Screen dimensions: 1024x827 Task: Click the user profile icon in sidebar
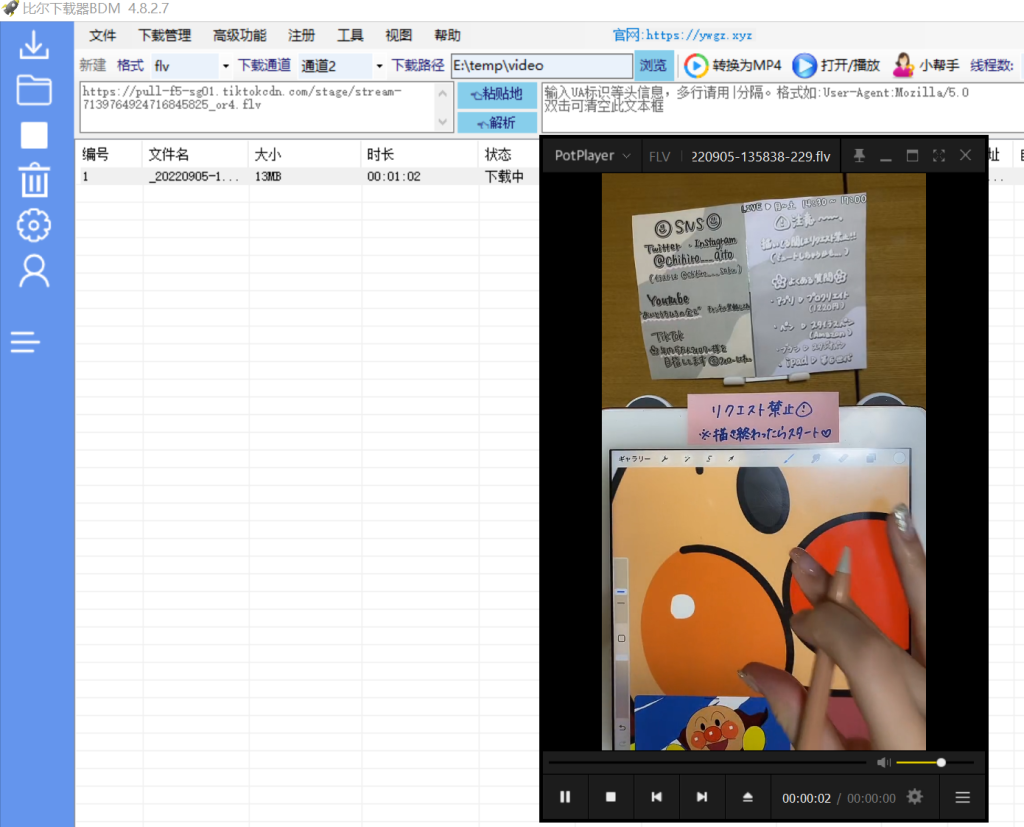(x=34, y=271)
